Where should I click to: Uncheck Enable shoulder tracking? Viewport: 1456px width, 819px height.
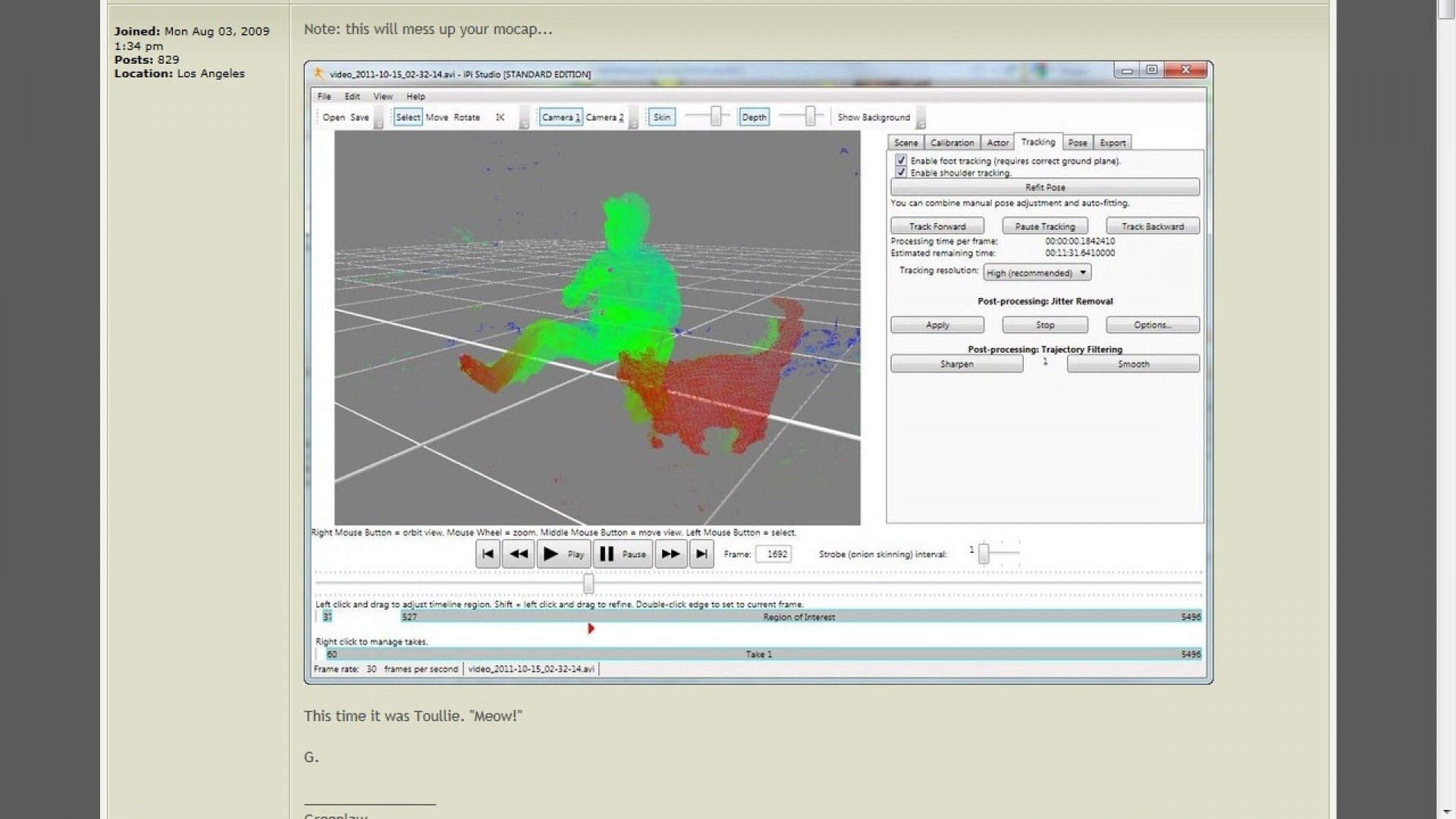(x=901, y=173)
